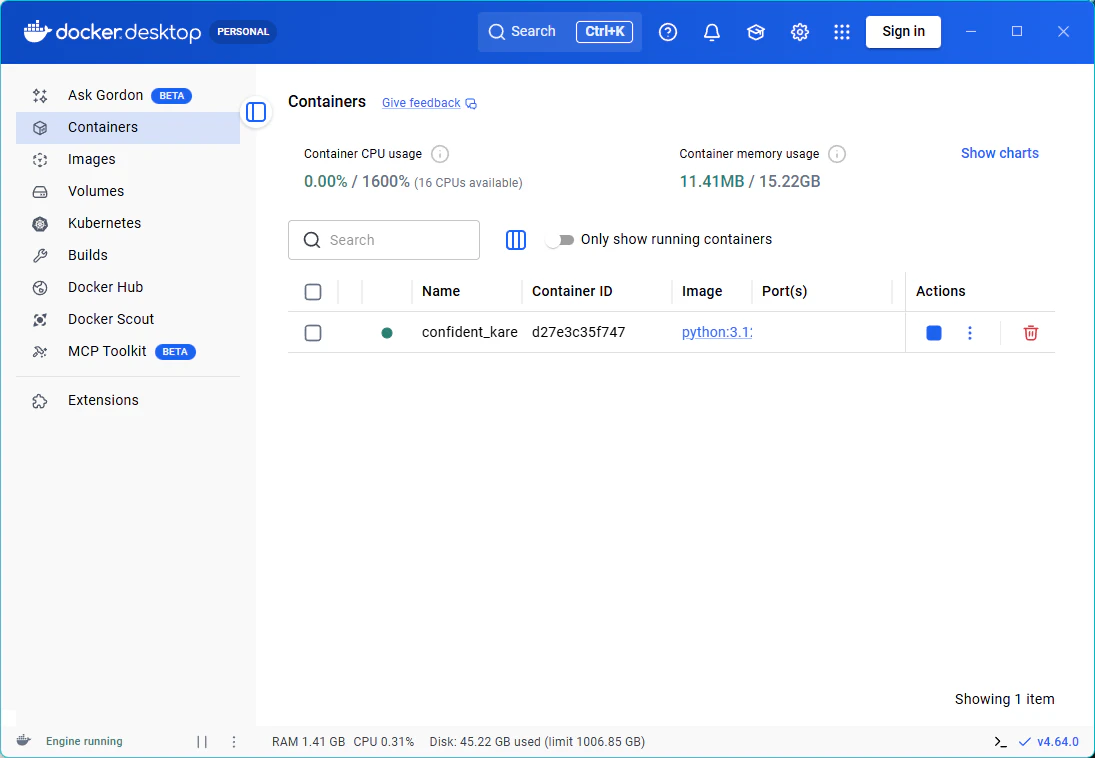Click the containers Search input field

384,240
